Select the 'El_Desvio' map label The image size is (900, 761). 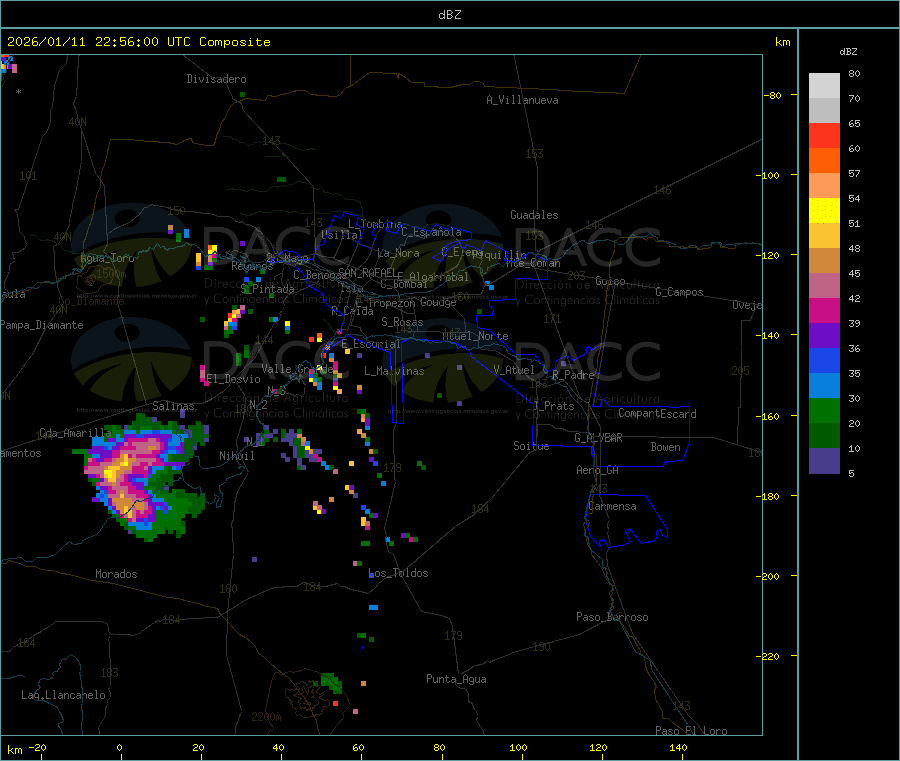click(234, 379)
